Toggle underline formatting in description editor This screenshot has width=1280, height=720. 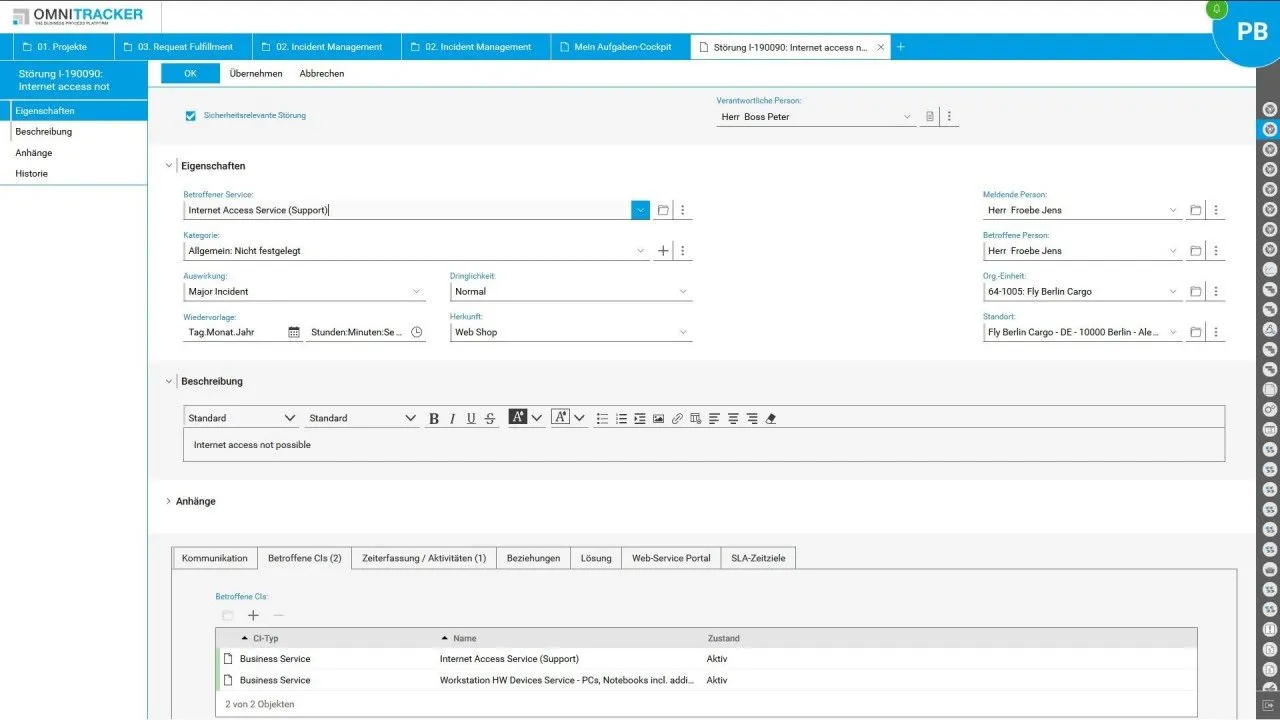click(471, 418)
